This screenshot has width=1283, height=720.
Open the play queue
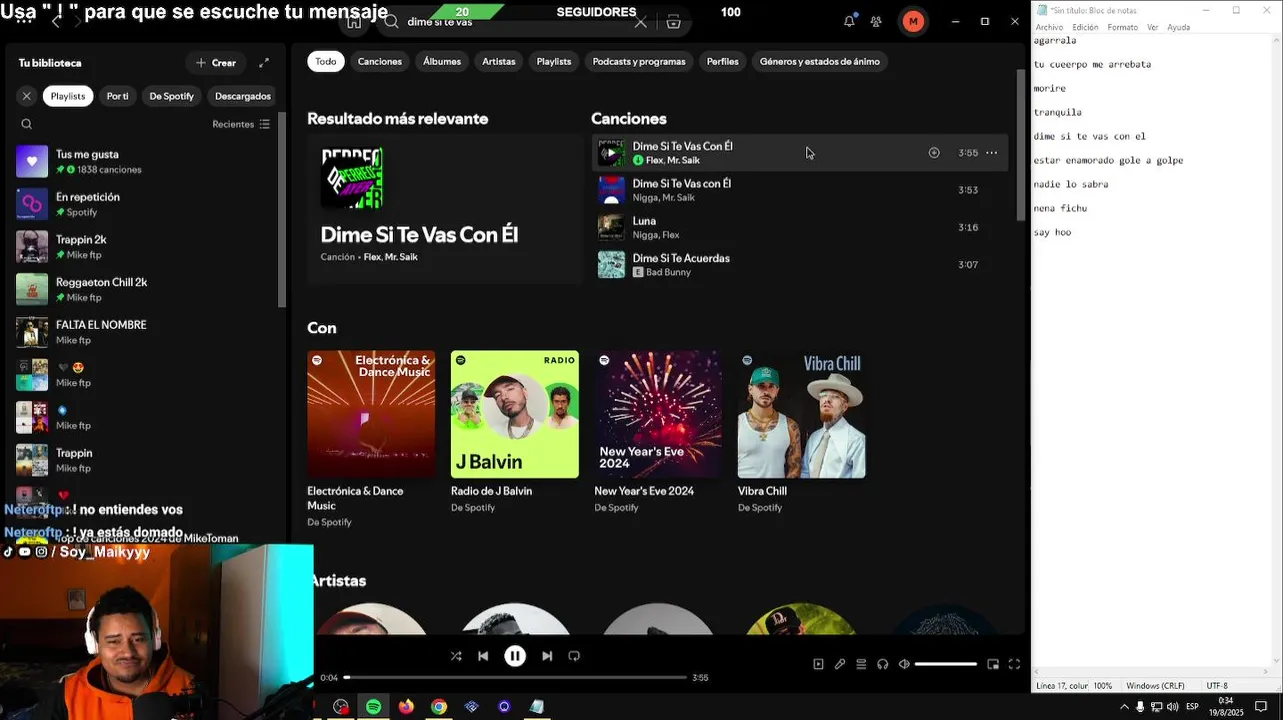(x=861, y=664)
